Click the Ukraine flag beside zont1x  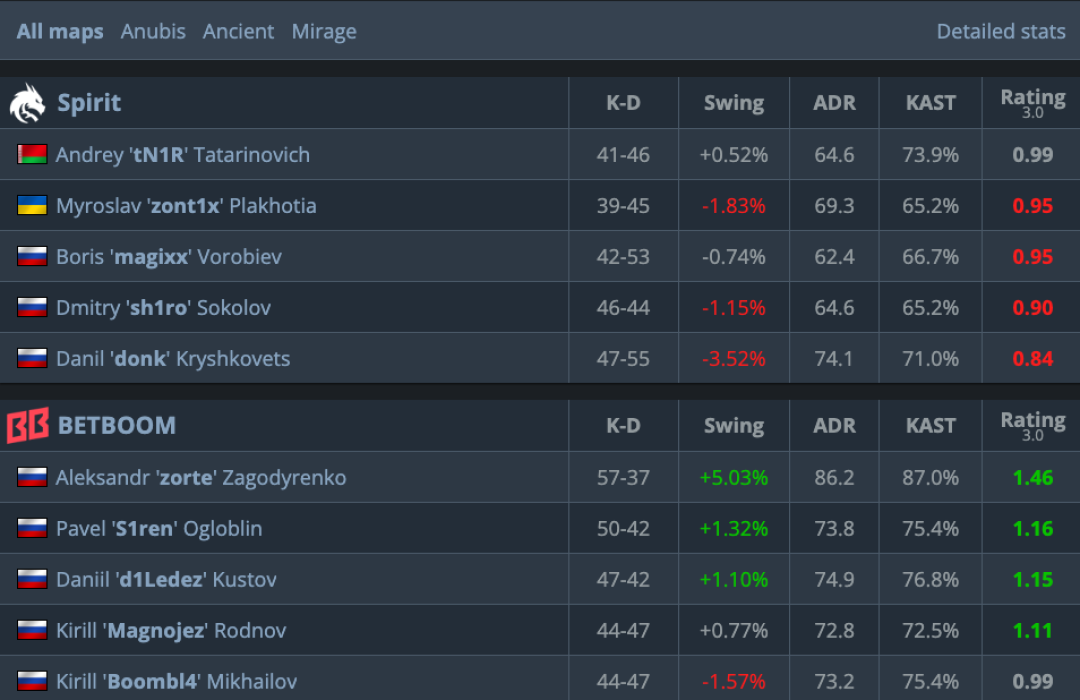pos(32,205)
